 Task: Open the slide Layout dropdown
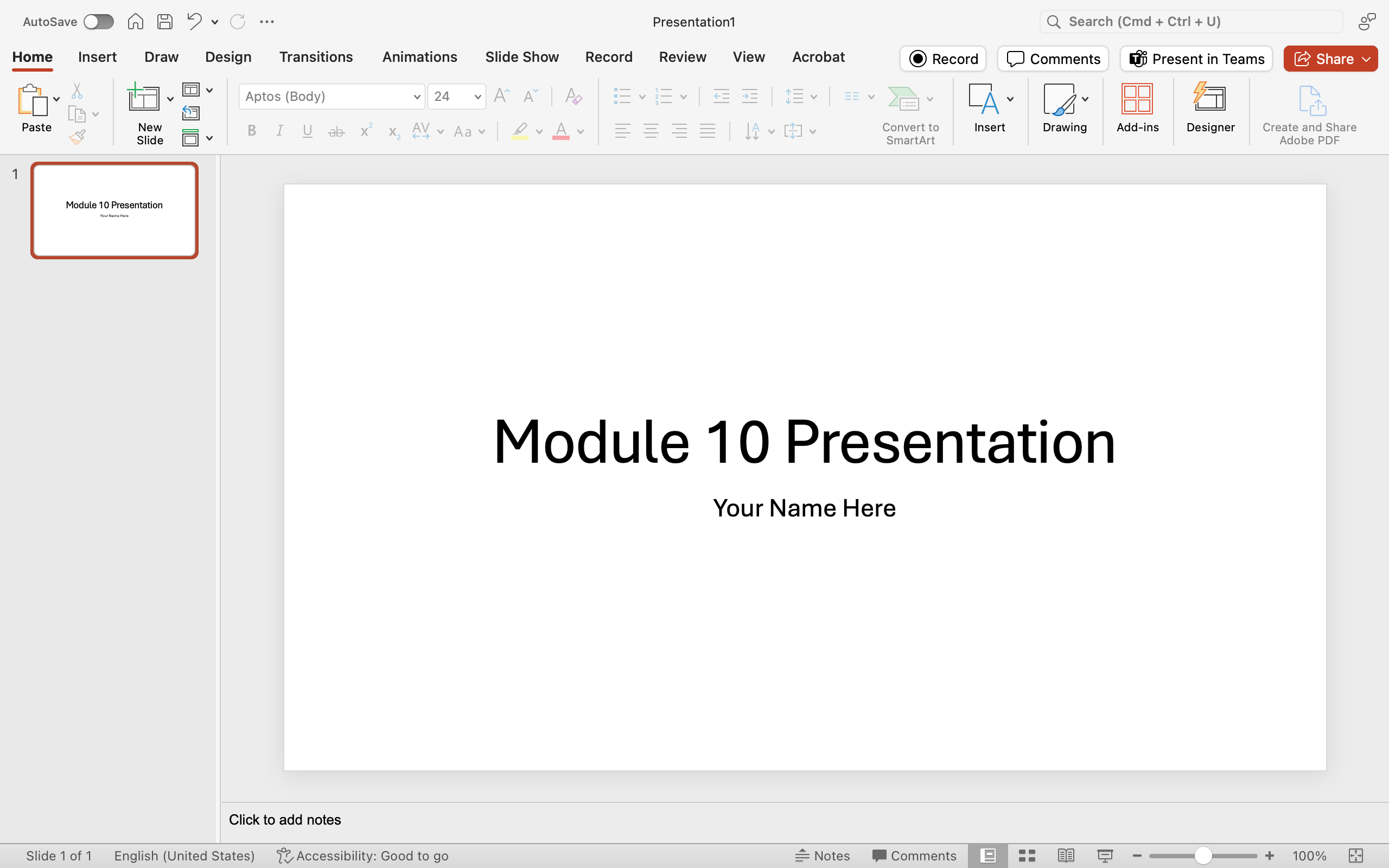tap(197, 90)
